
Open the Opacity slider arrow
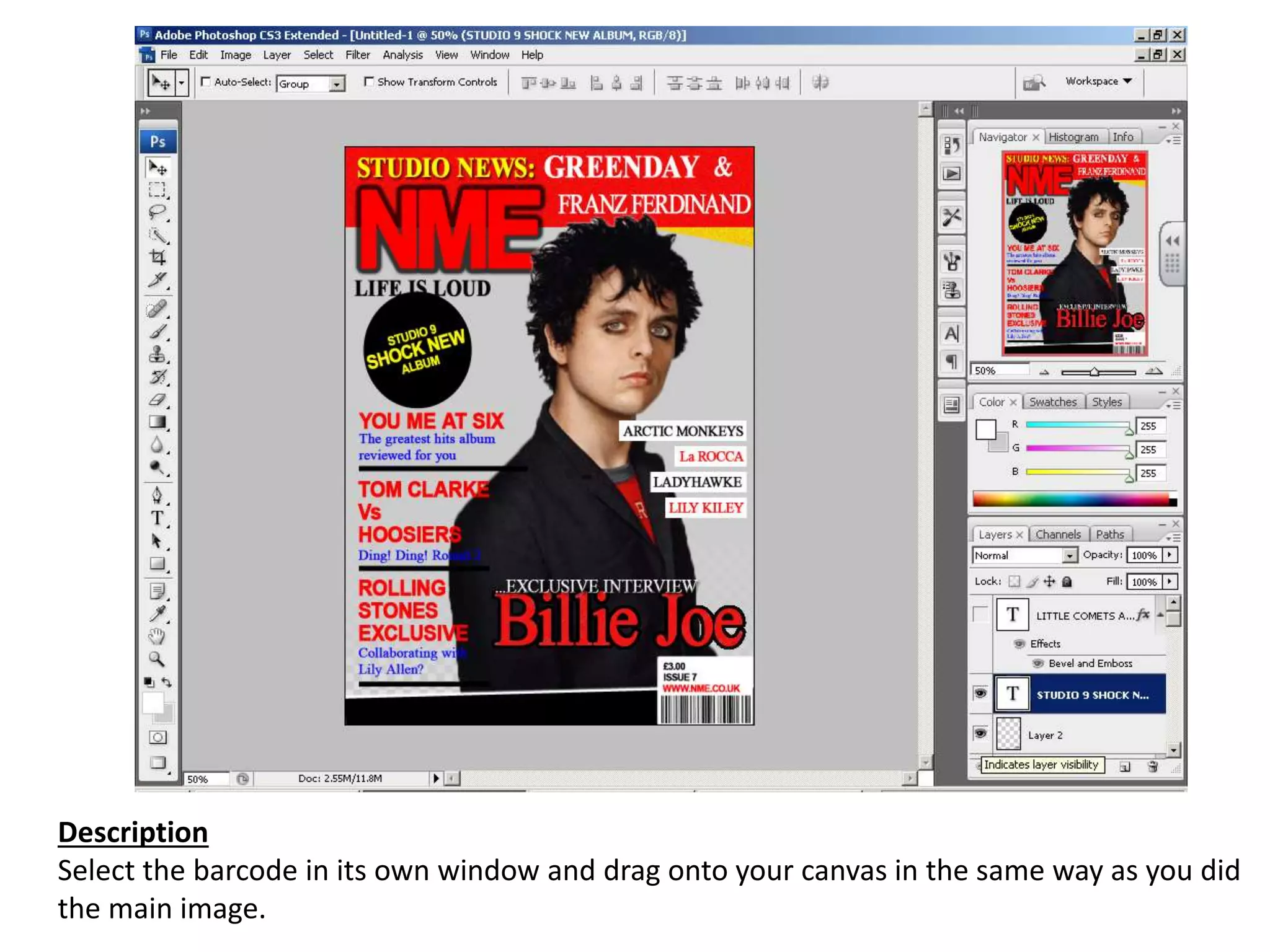[x=1170, y=555]
